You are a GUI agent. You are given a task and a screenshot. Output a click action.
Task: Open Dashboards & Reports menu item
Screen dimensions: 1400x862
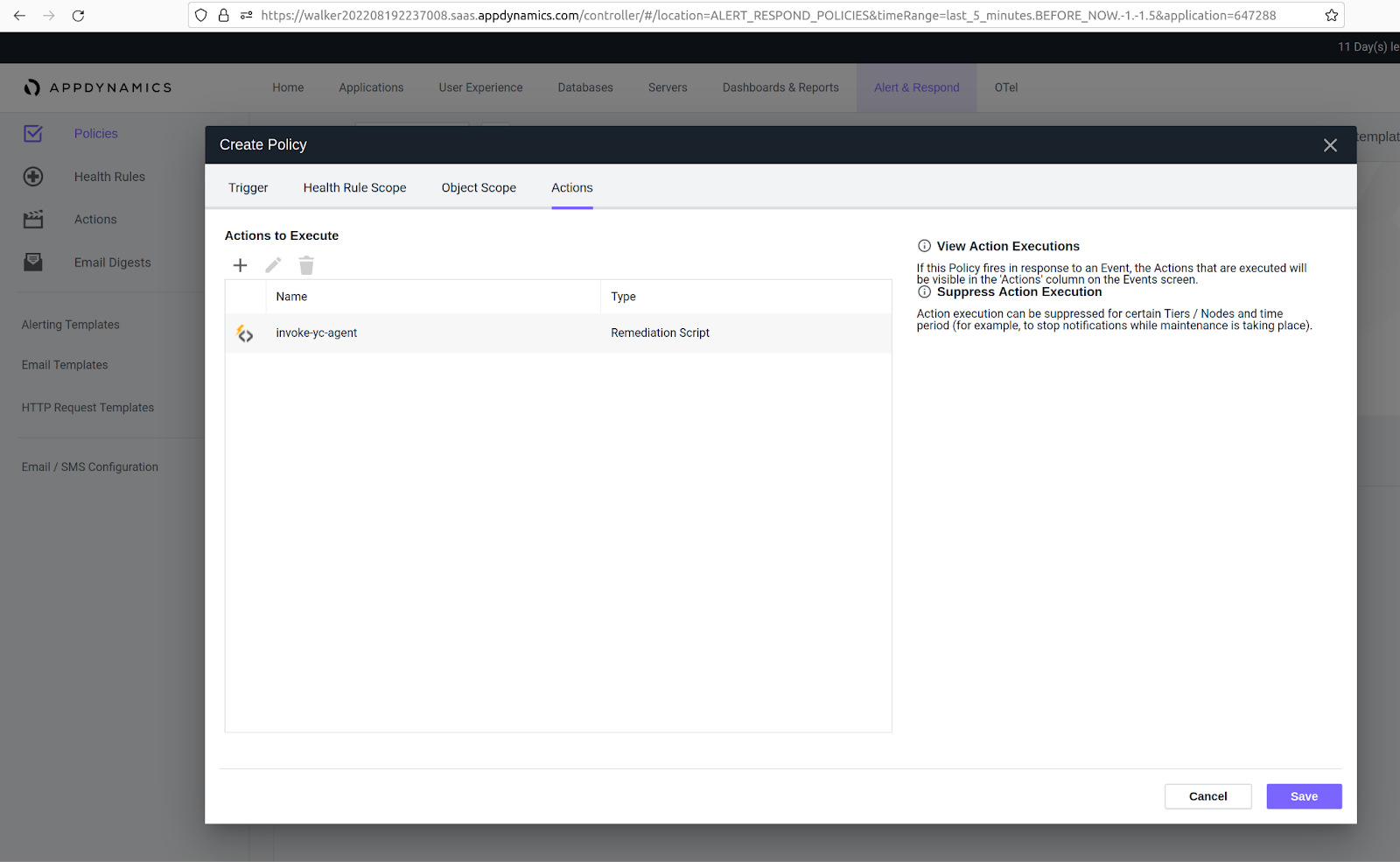coord(780,88)
